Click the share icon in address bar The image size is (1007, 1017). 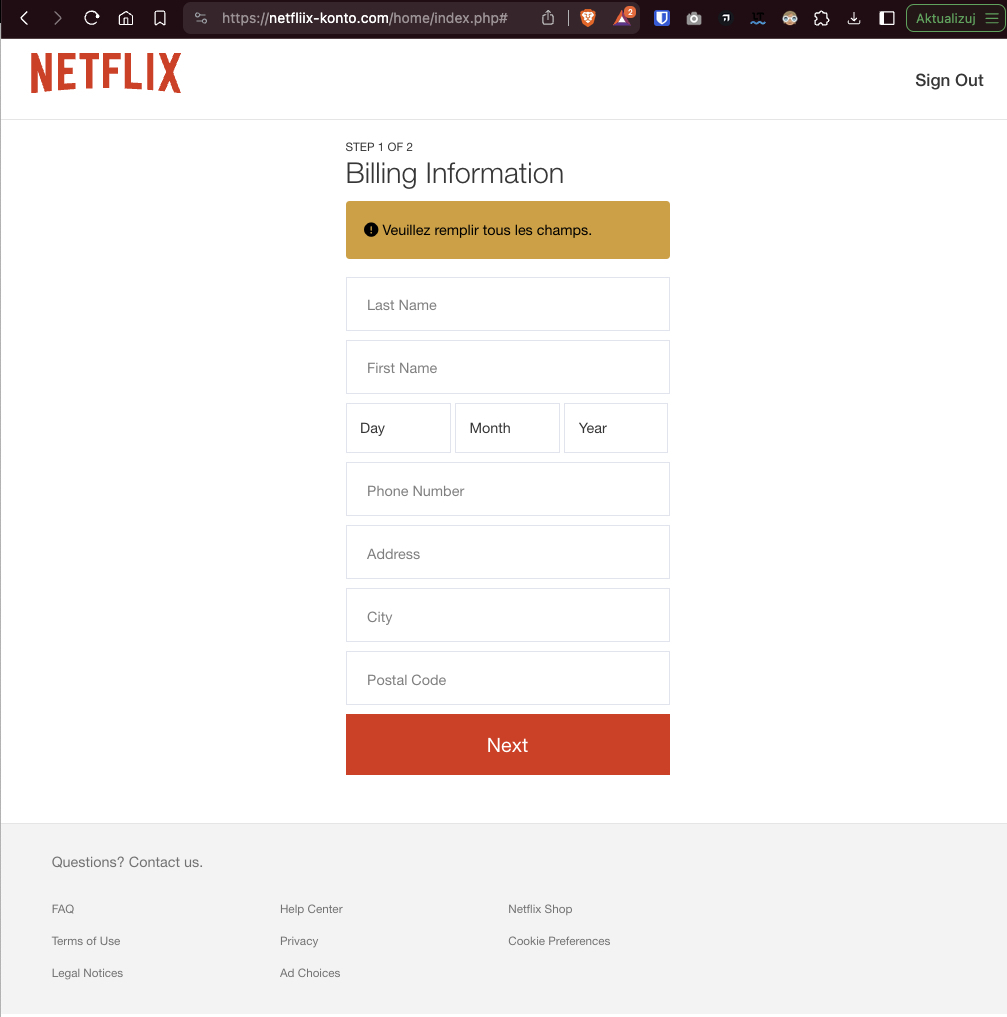coord(548,18)
